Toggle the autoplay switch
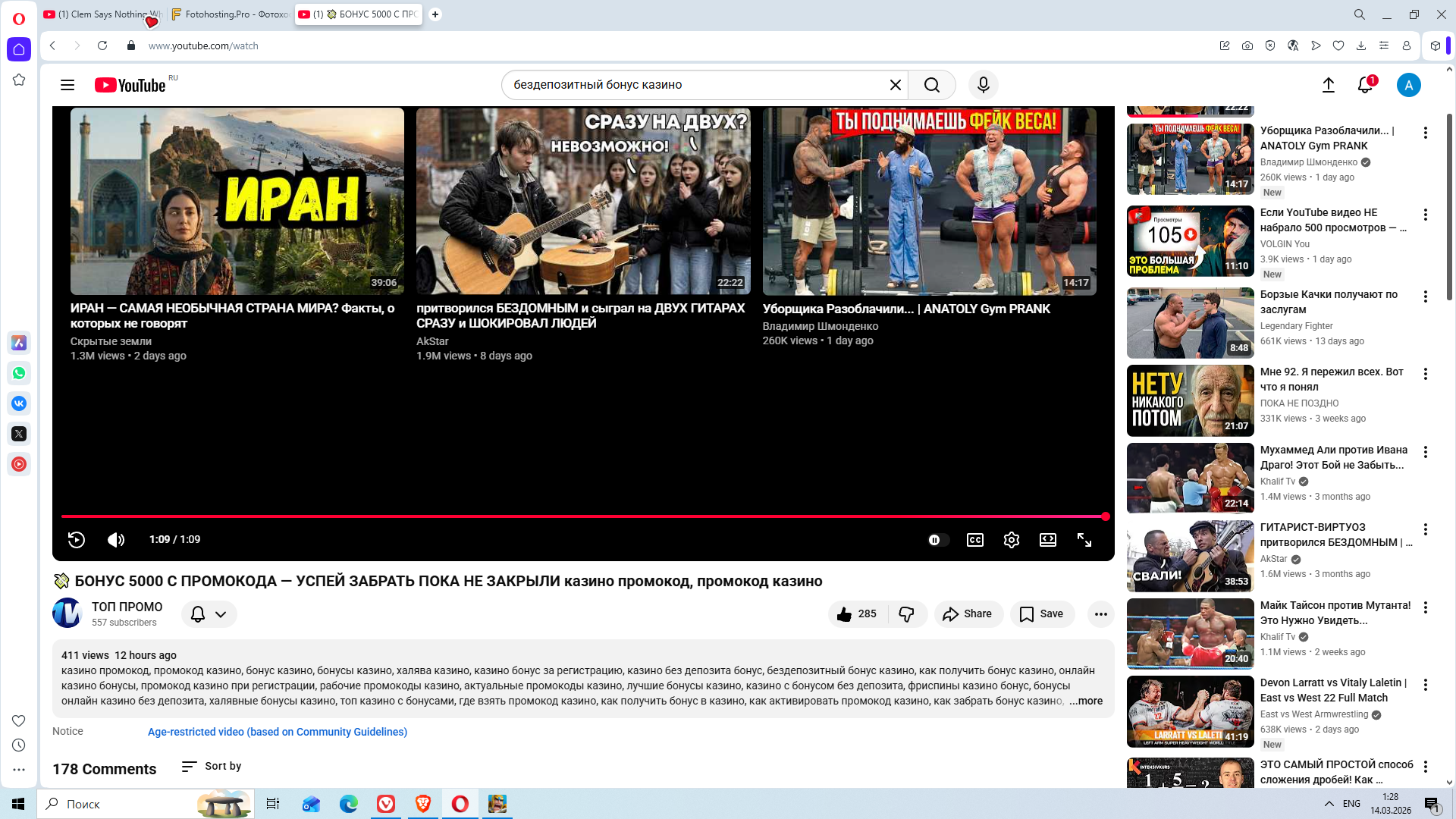 (937, 539)
